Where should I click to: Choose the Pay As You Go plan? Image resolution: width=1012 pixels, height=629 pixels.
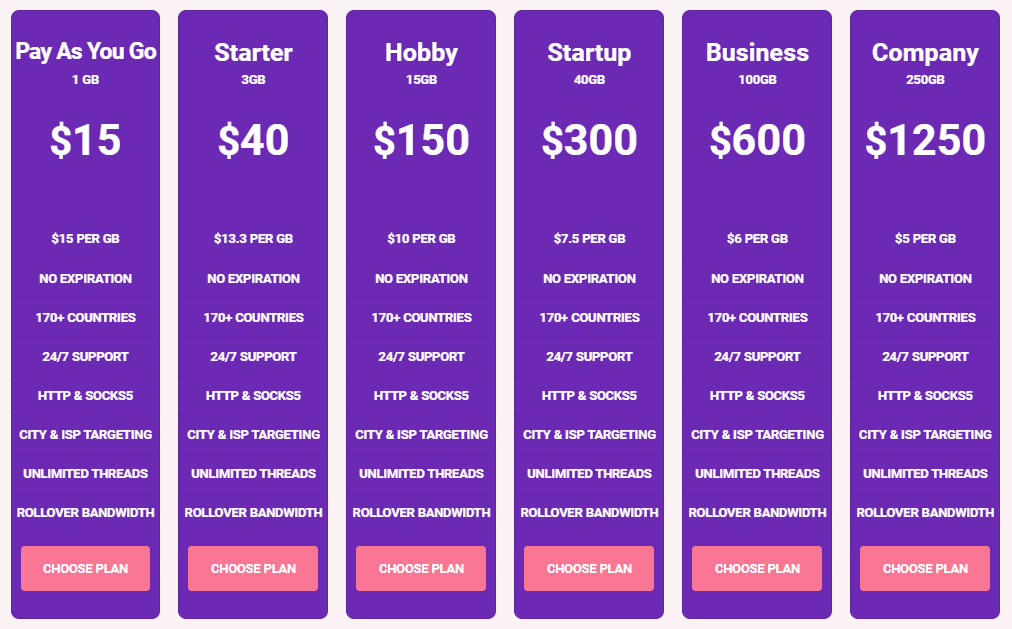point(85,568)
